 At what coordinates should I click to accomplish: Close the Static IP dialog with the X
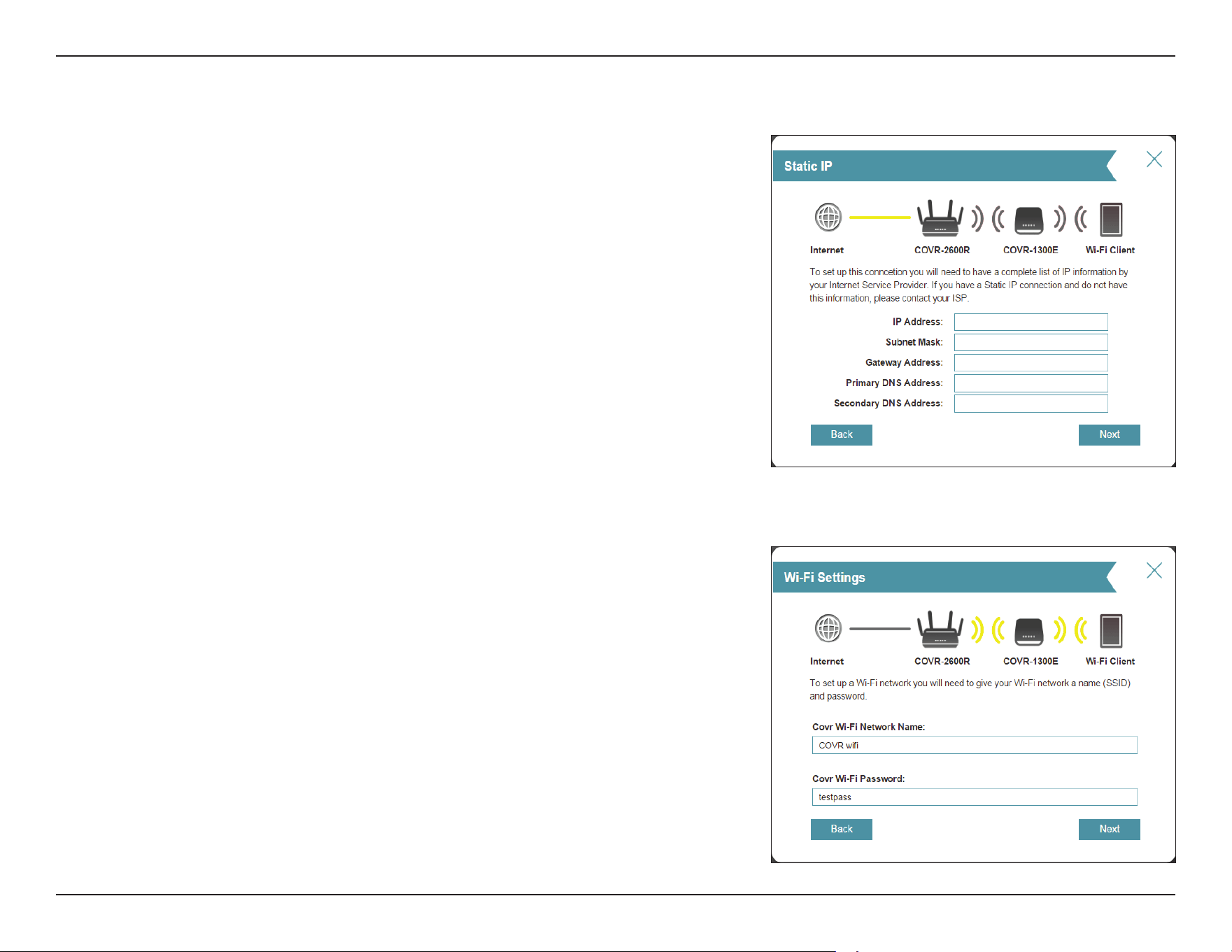(x=1154, y=159)
